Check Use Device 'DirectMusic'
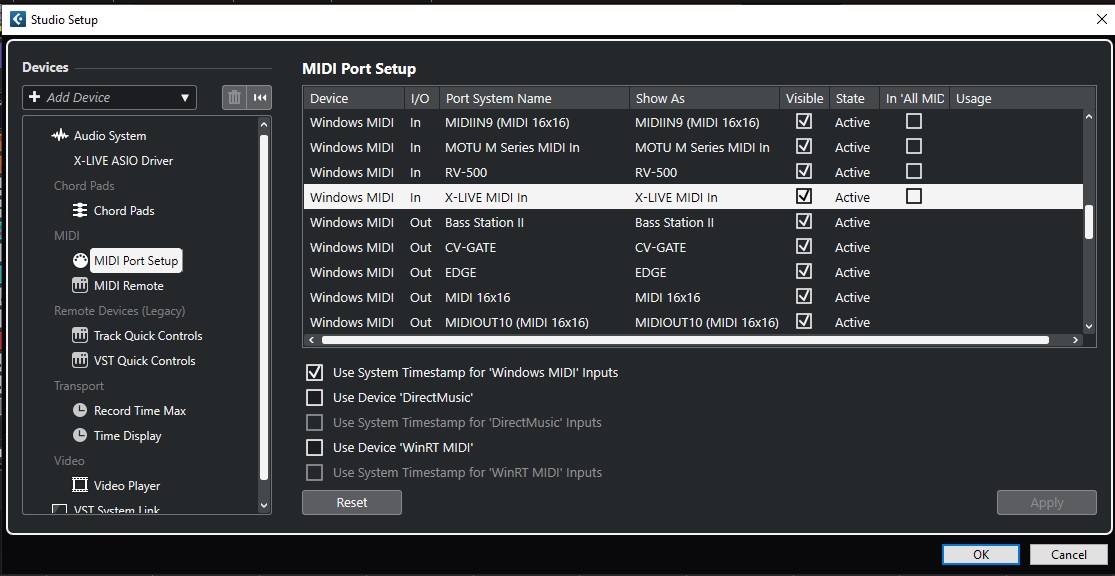 (x=314, y=397)
